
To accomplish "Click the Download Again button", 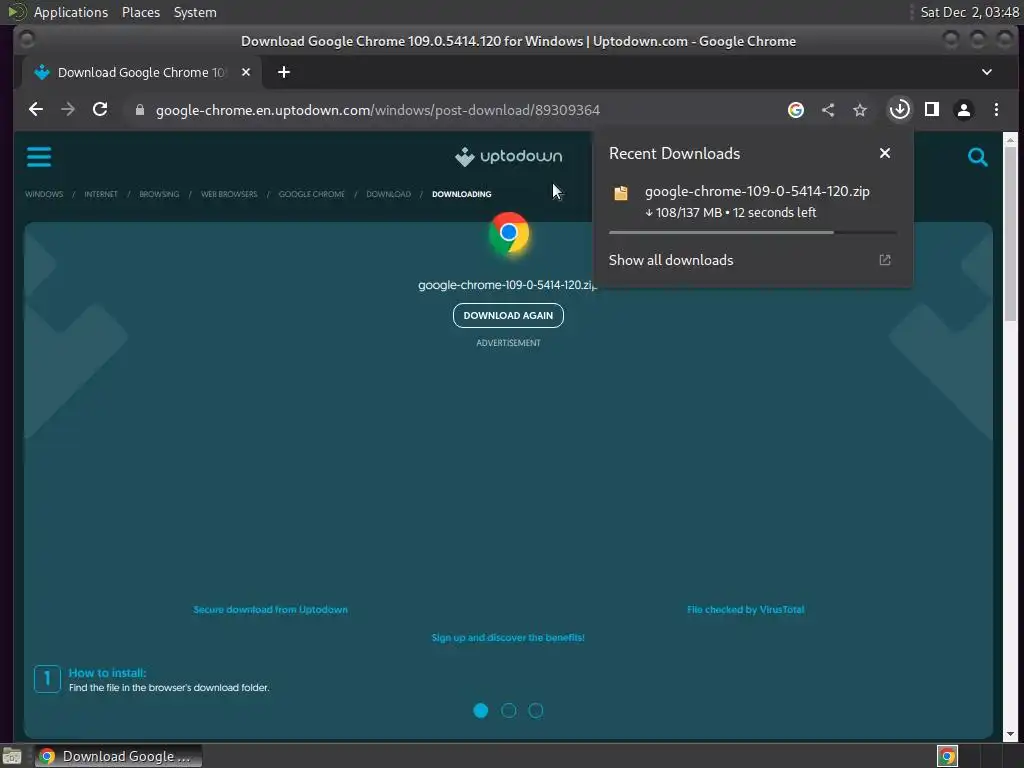I will click(x=508, y=315).
